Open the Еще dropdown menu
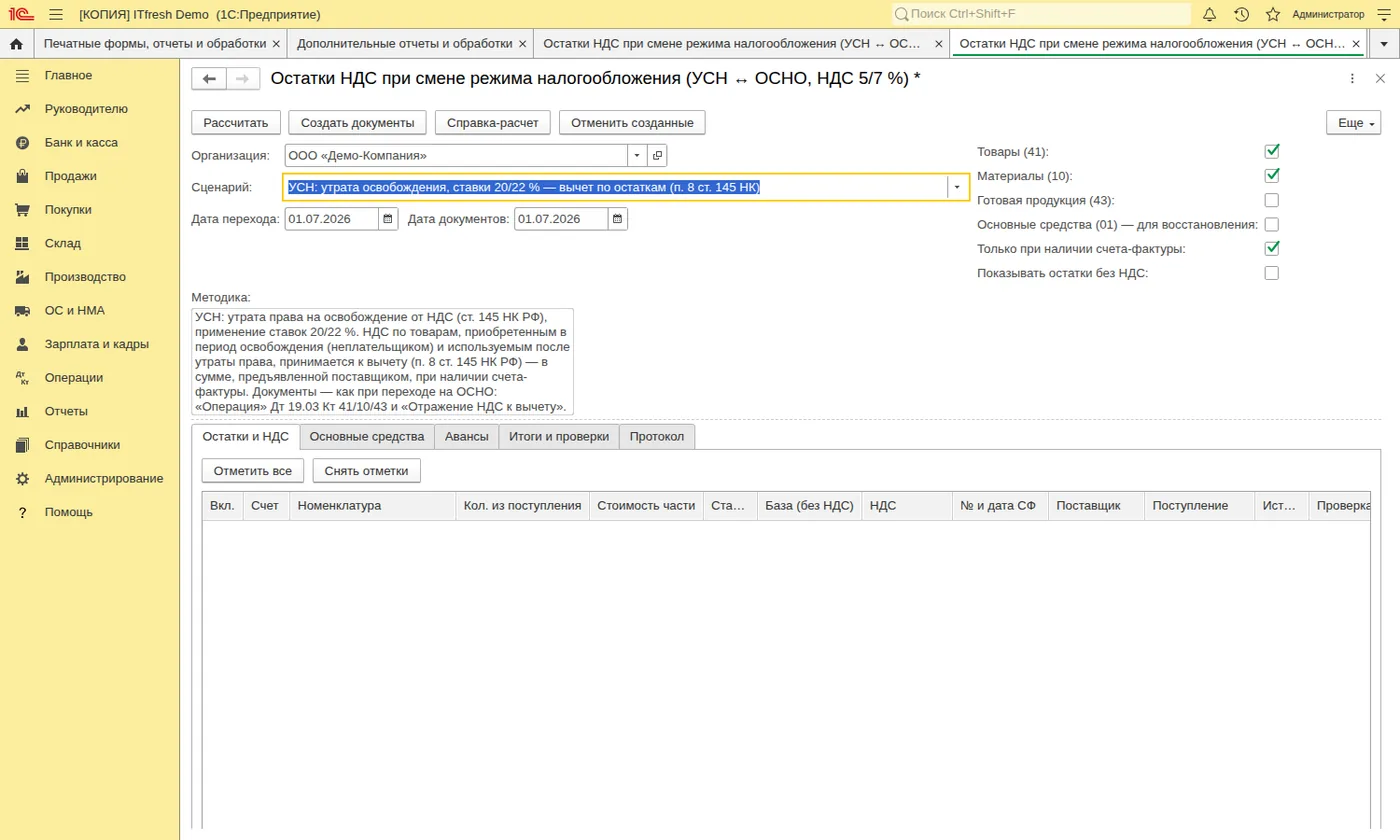The height and width of the screenshot is (840, 1400). pos(1353,122)
